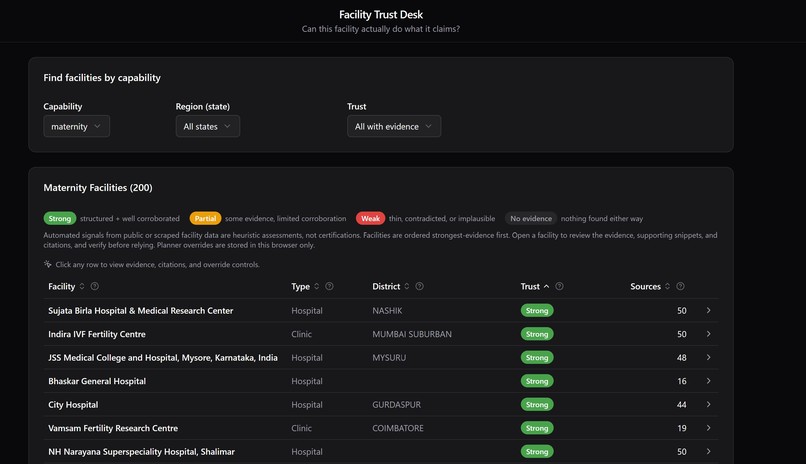Sort table by Sources column sort arrows
The width and height of the screenshot is (806, 464).
(x=667, y=286)
